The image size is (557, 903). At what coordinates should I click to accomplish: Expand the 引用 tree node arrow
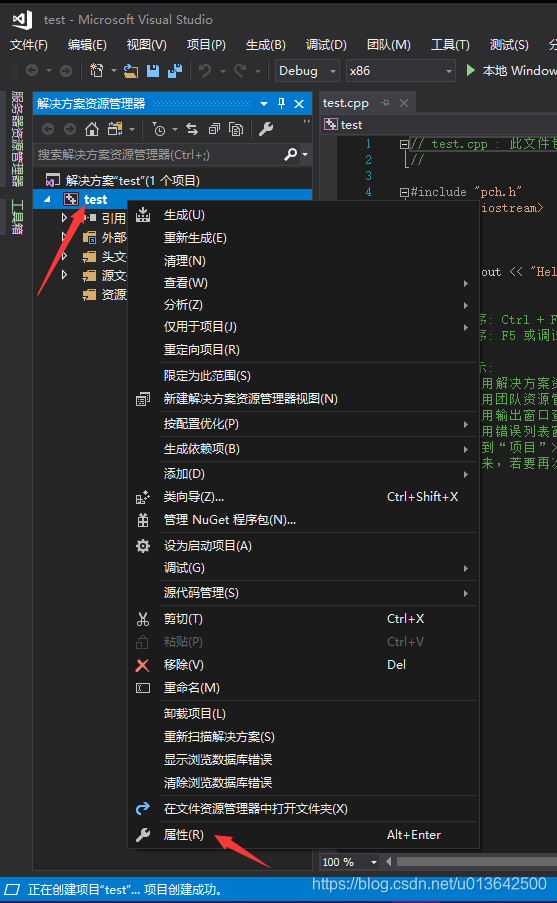65,218
